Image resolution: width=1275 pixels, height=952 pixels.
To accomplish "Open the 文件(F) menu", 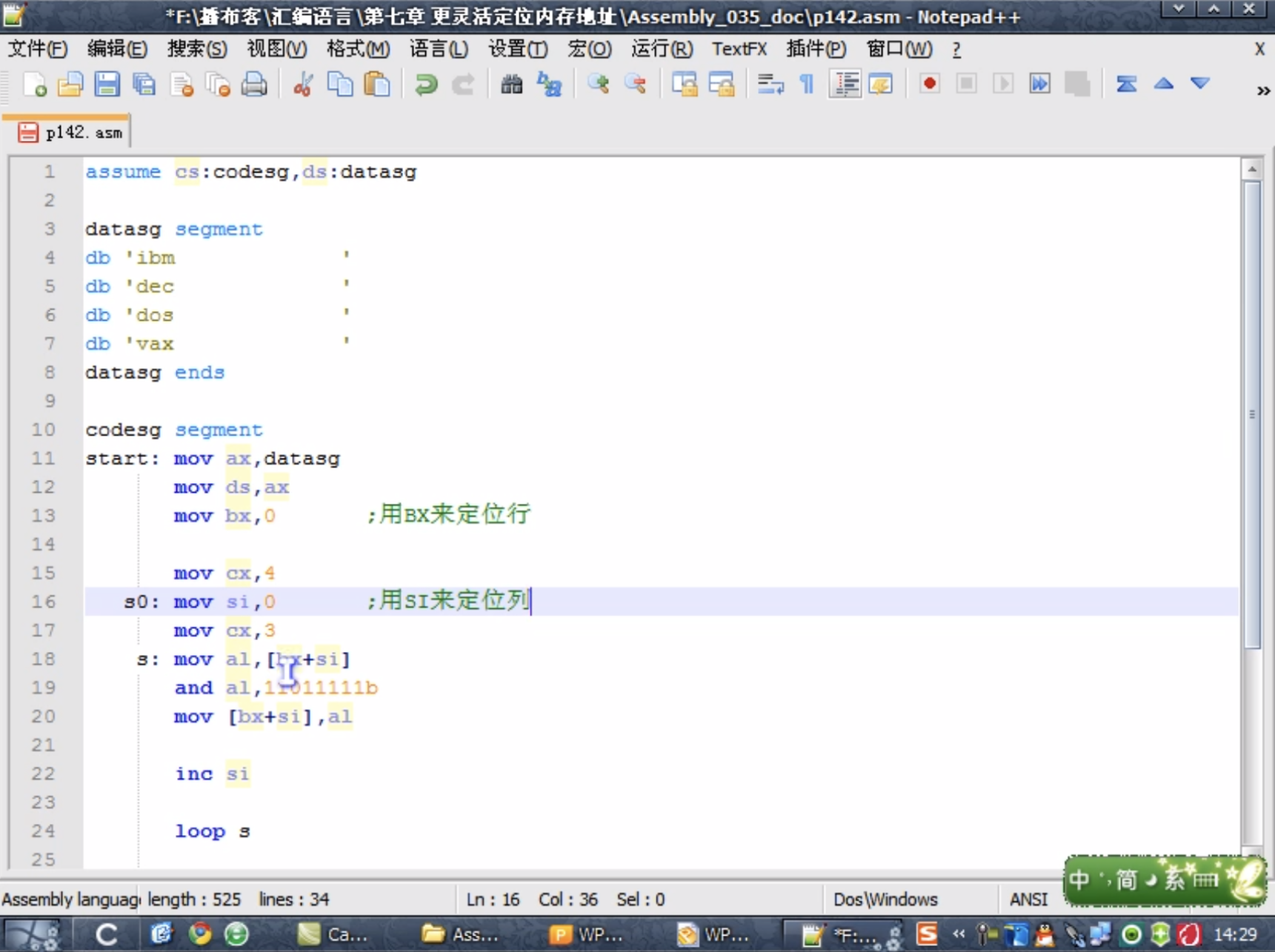I will point(37,49).
